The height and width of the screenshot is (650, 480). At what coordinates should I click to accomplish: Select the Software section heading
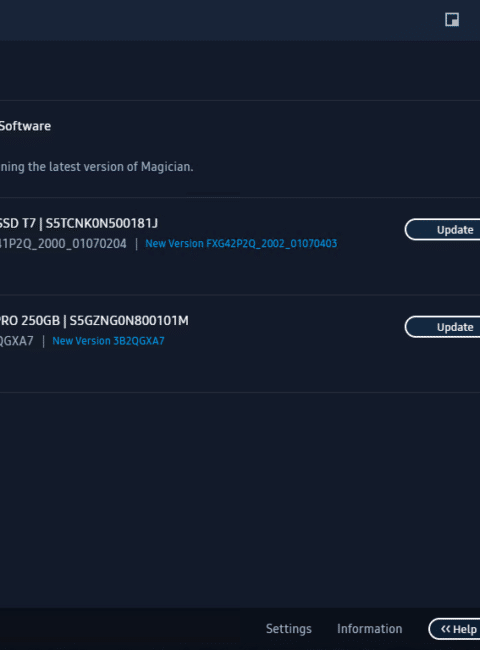coord(25,126)
